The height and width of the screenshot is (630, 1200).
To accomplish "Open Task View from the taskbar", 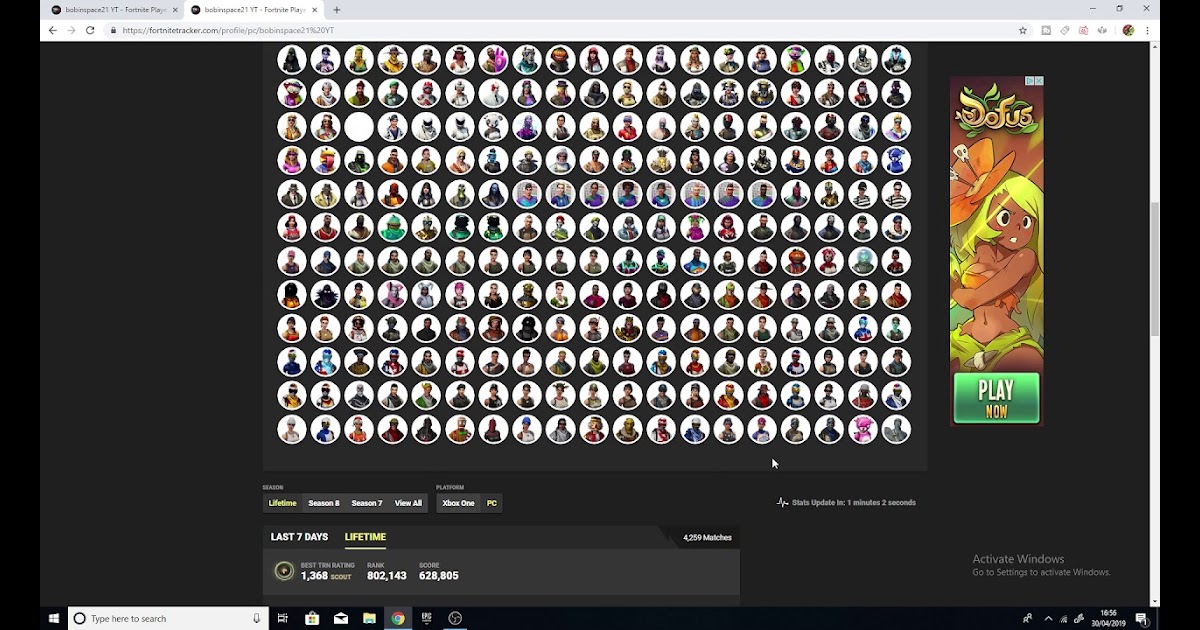I will tap(283, 619).
